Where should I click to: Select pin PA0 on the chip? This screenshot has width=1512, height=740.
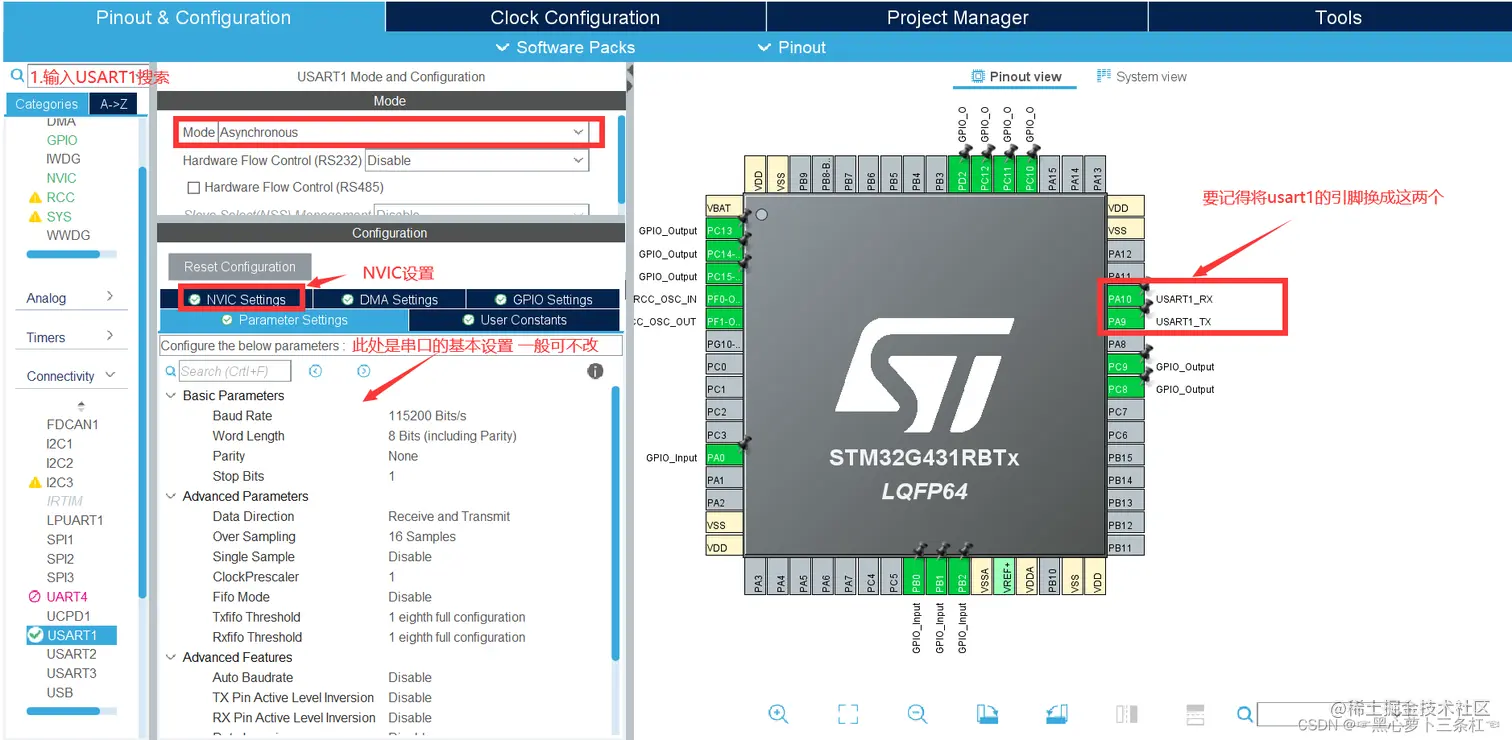tap(724, 457)
